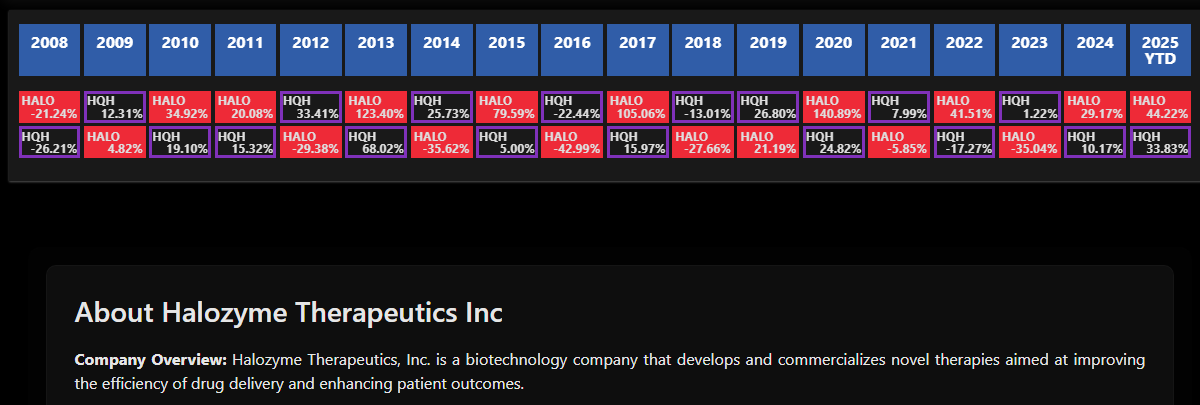Click HALO 123.40% cell under 2013
The height and width of the screenshot is (405, 1200).
tap(375, 107)
